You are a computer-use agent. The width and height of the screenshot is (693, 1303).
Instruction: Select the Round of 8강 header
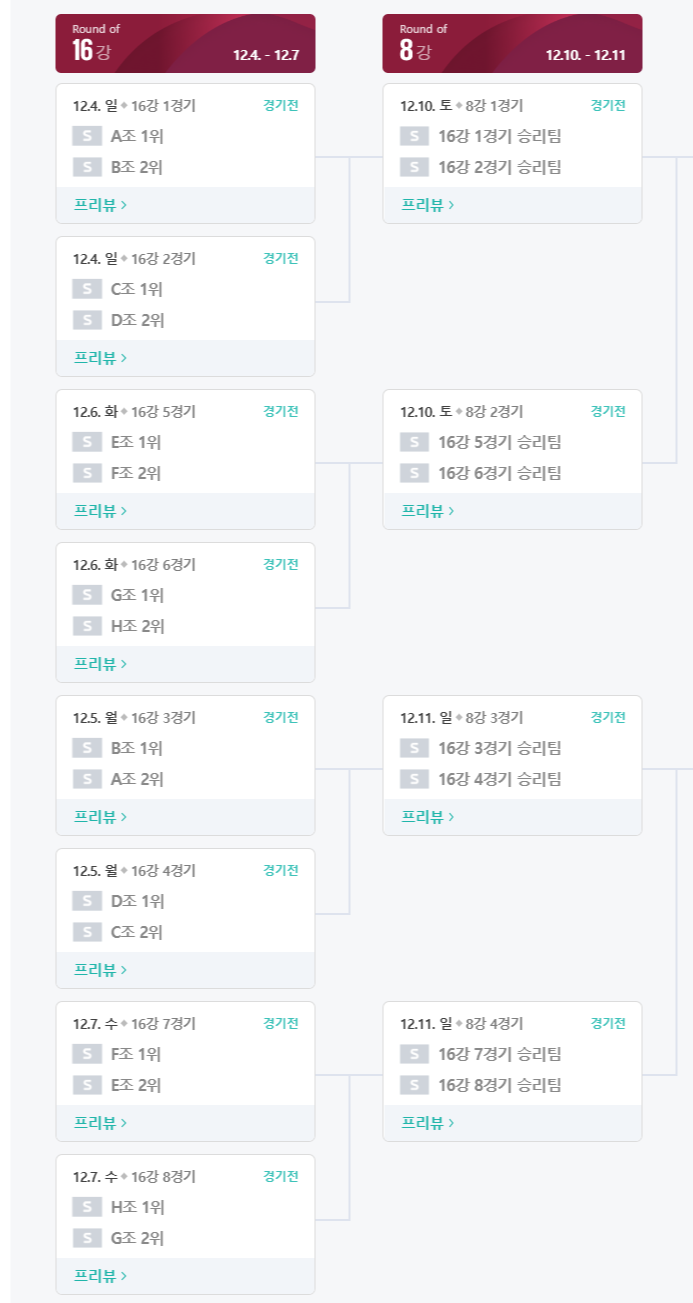point(512,44)
